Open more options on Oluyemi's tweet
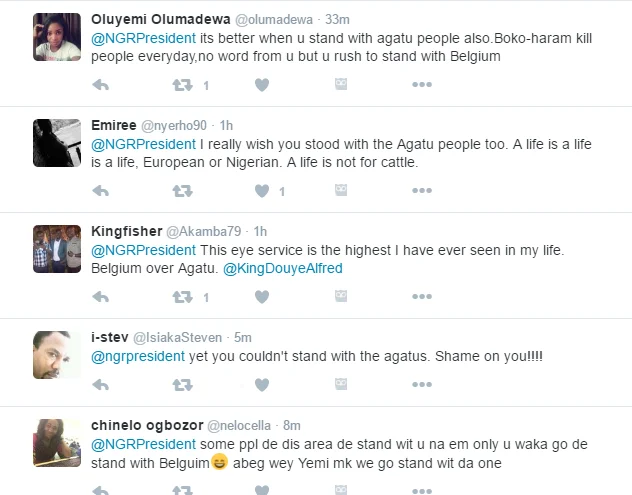 coord(421,86)
